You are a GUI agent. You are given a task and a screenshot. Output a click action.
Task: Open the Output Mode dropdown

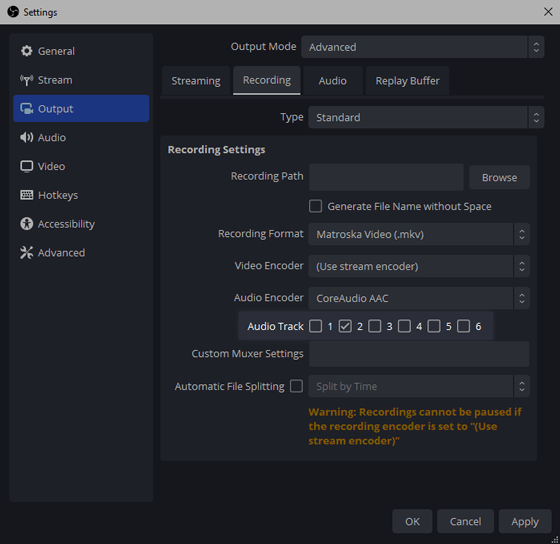[422, 47]
